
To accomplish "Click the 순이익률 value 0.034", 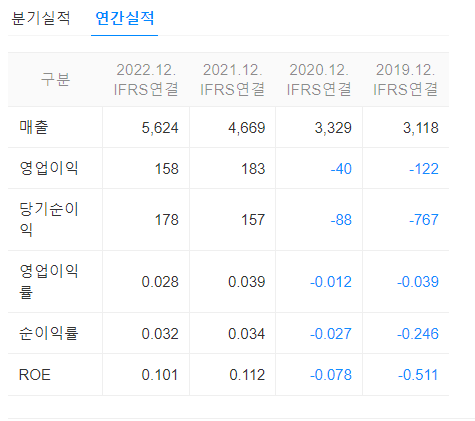I will 247,334.
